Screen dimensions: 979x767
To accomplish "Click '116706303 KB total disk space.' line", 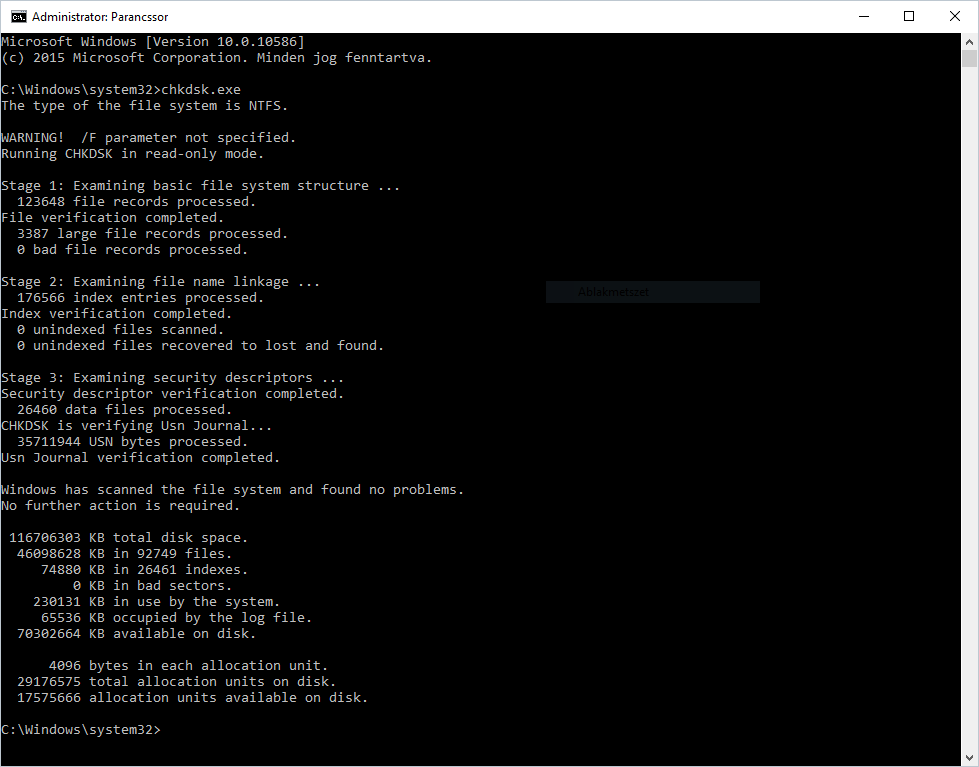I will click(x=129, y=538).
